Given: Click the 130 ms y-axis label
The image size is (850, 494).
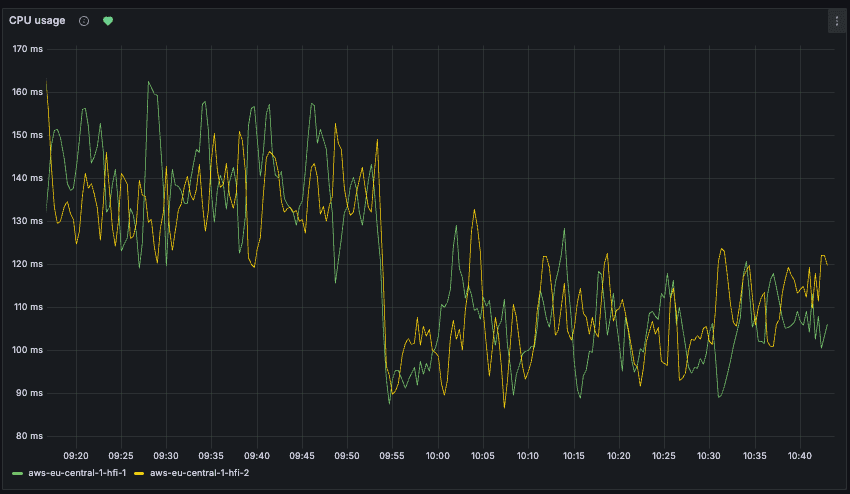Looking at the screenshot, I should click(x=28, y=221).
